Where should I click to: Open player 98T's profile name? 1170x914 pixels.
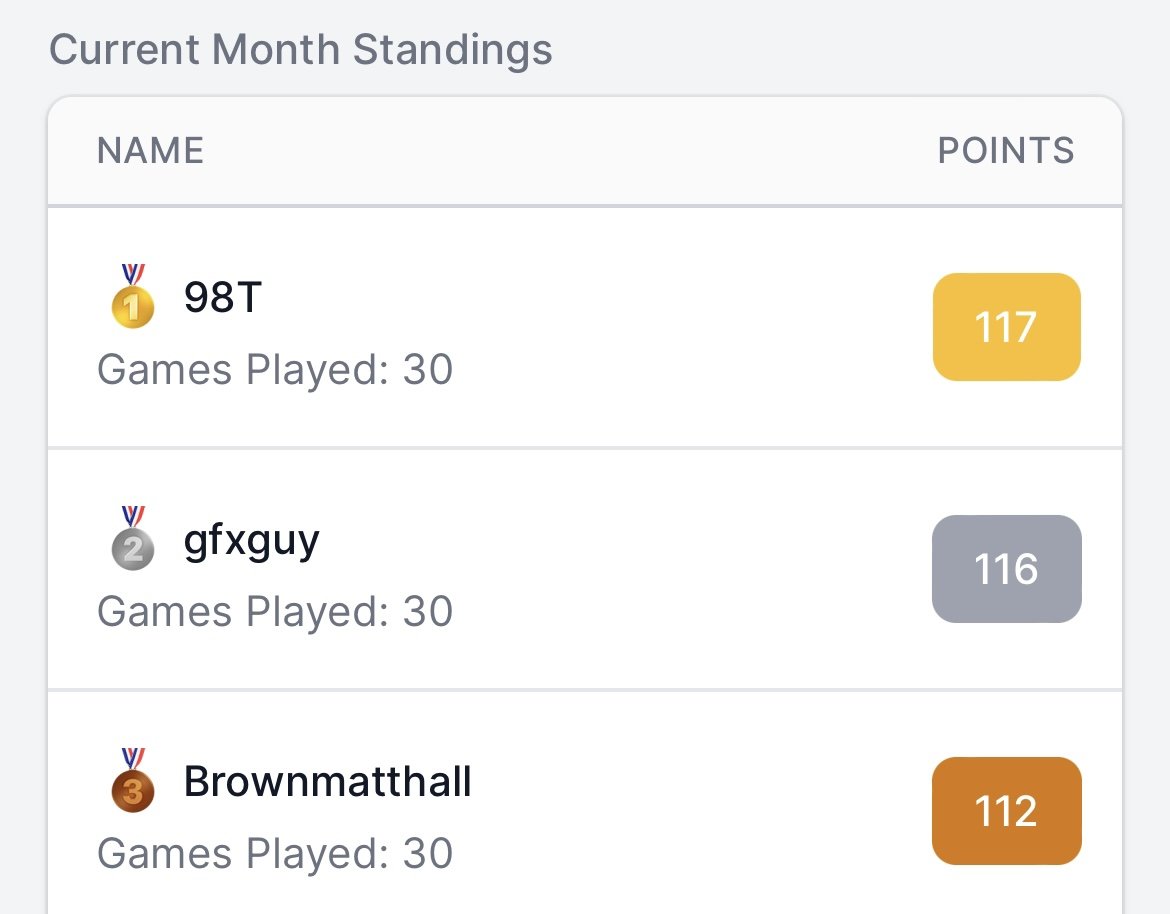pos(222,297)
